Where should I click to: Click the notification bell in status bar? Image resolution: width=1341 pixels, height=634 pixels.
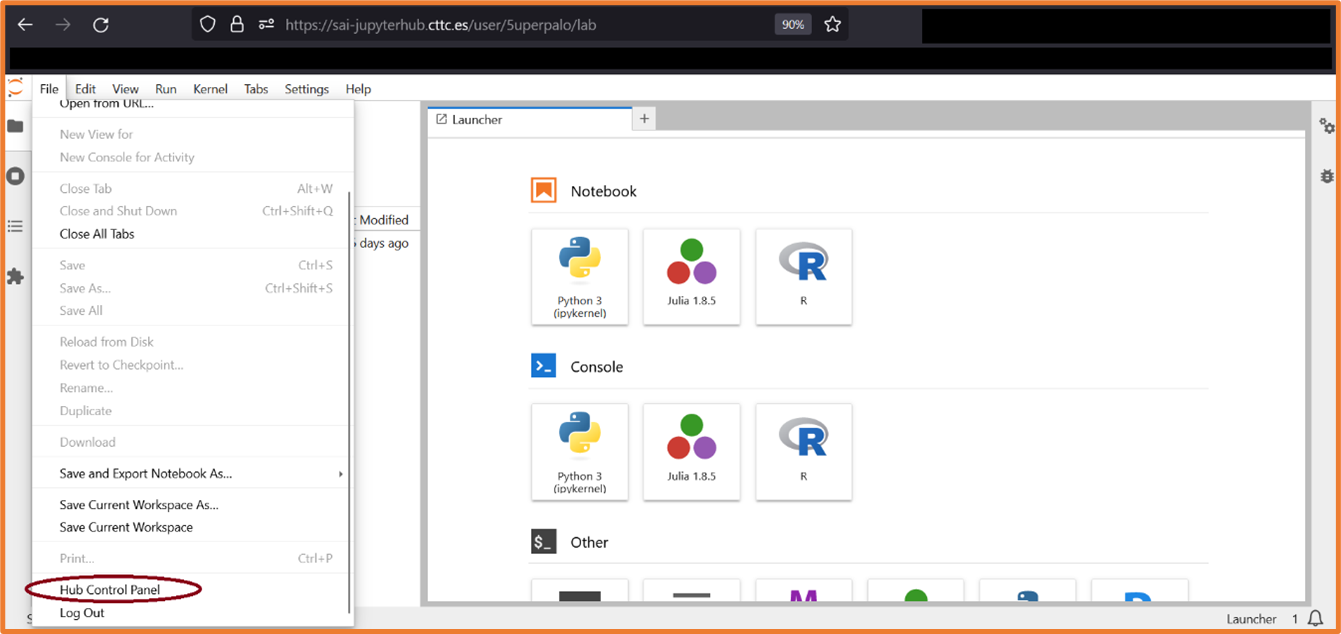pos(1316,619)
